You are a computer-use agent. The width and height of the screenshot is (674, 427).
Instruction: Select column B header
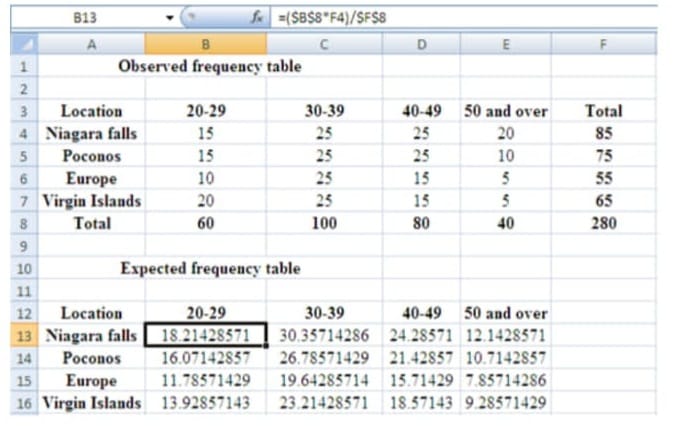(205, 43)
